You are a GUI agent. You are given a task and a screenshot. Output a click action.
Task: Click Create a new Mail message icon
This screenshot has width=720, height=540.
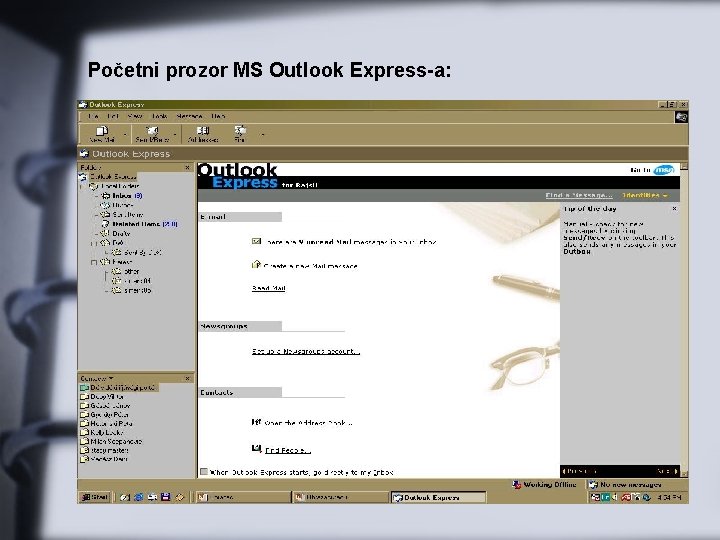click(256, 265)
